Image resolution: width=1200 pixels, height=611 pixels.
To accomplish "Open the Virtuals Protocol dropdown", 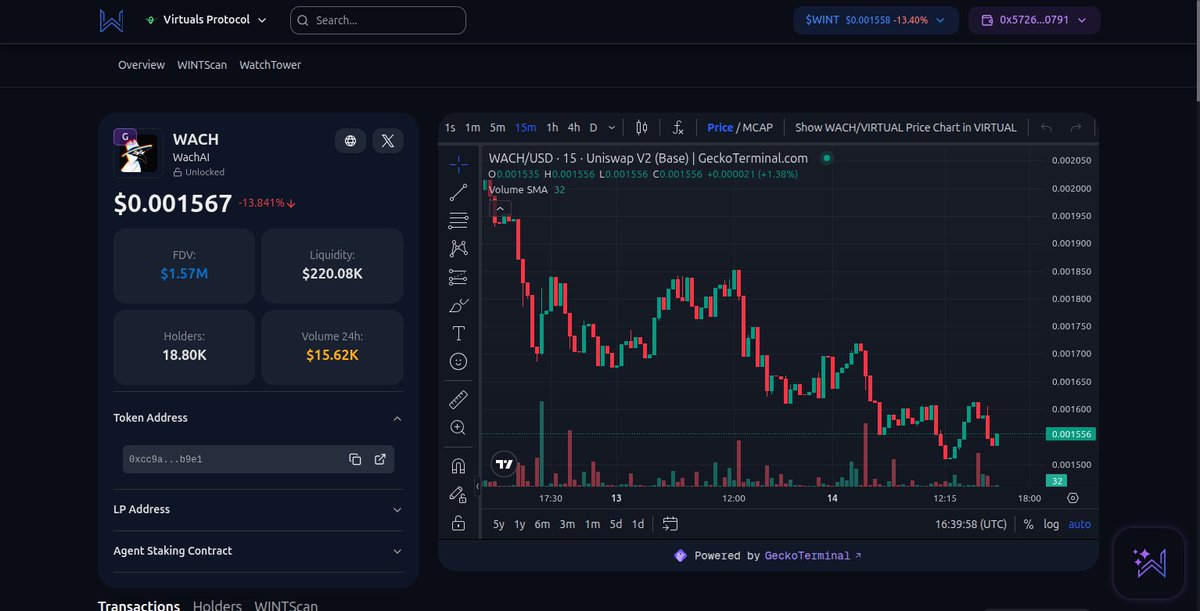I will point(206,20).
